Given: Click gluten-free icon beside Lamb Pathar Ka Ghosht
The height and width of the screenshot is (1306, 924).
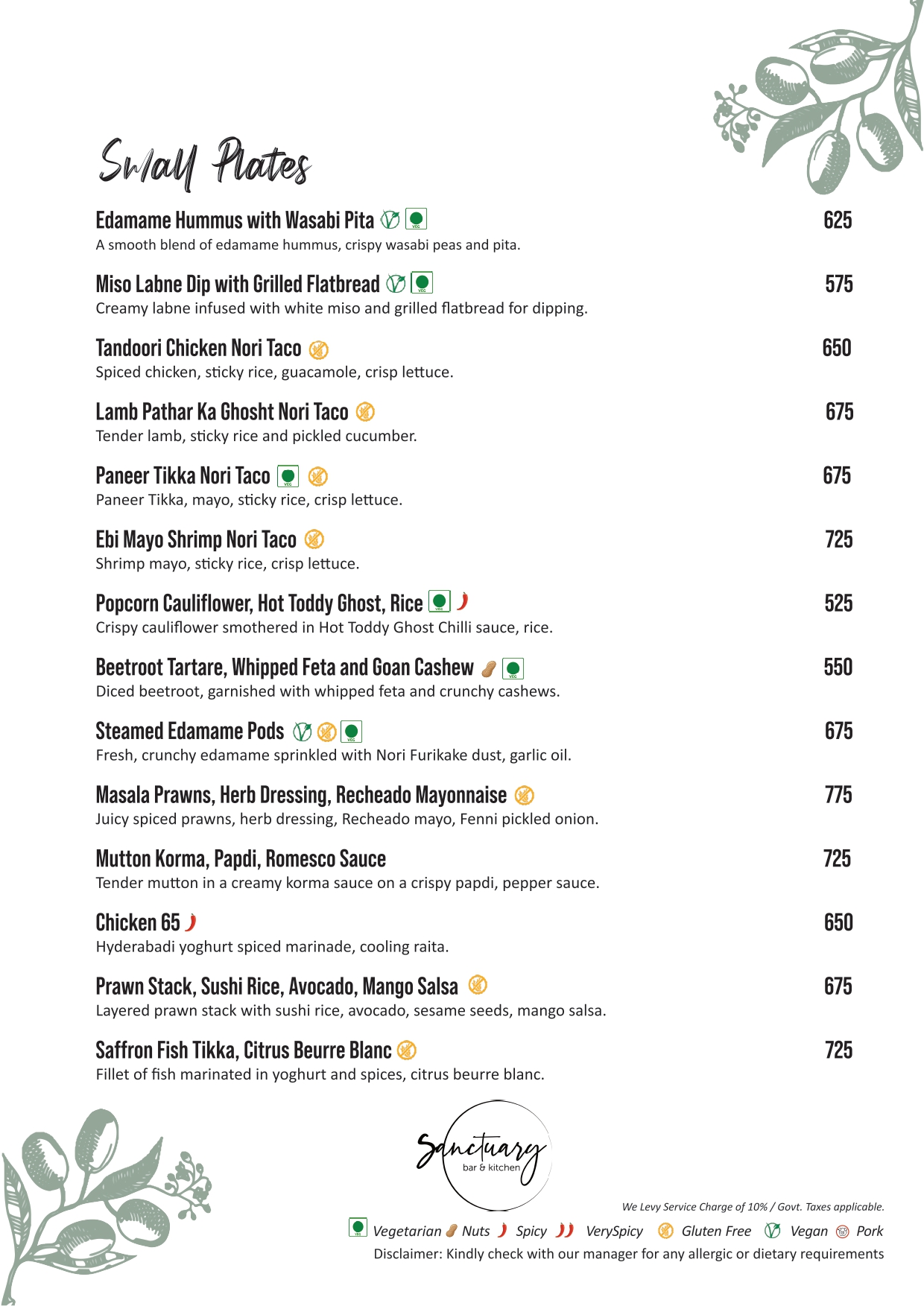Looking at the screenshot, I should [365, 412].
